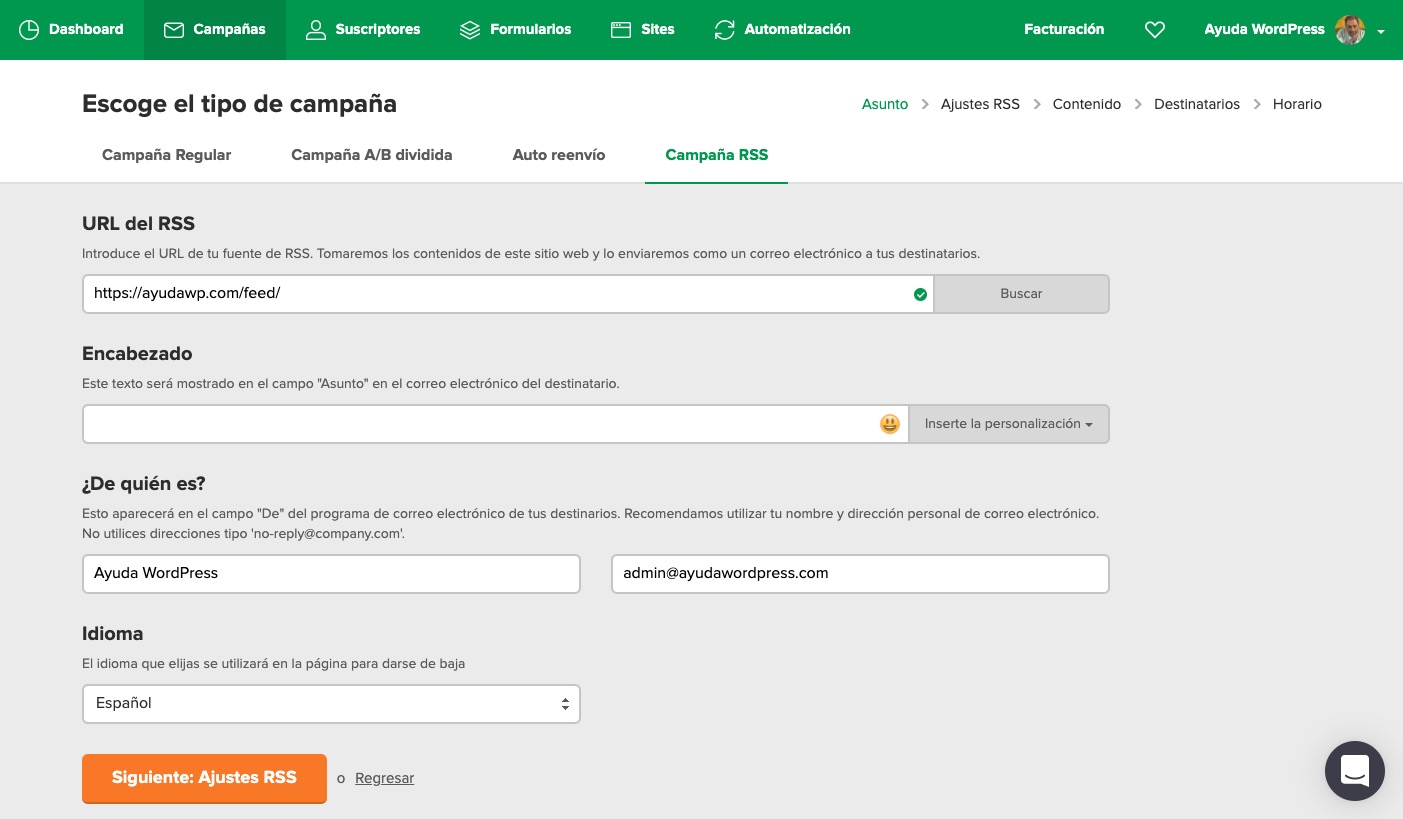This screenshot has height=819, width=1403.
Task: Follow the Regresar link
Action: (x=384, y=778)
